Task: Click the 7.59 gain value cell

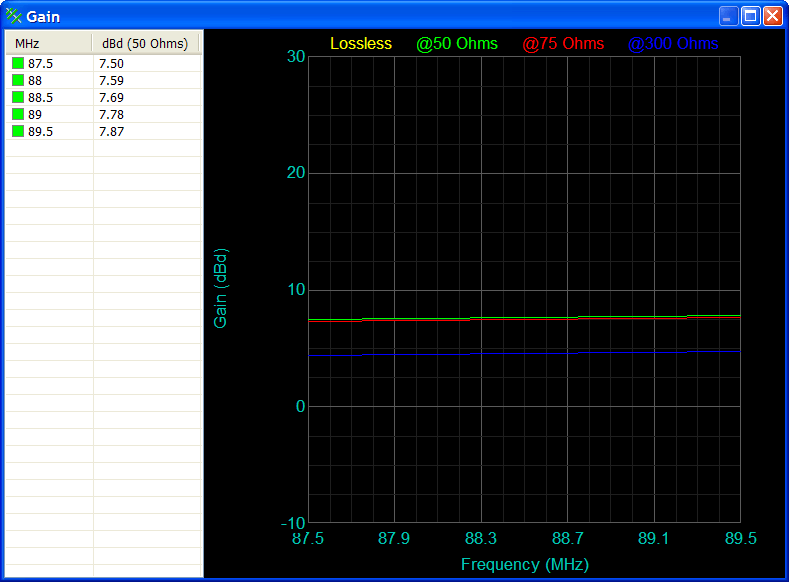Action: click(111, 80)
